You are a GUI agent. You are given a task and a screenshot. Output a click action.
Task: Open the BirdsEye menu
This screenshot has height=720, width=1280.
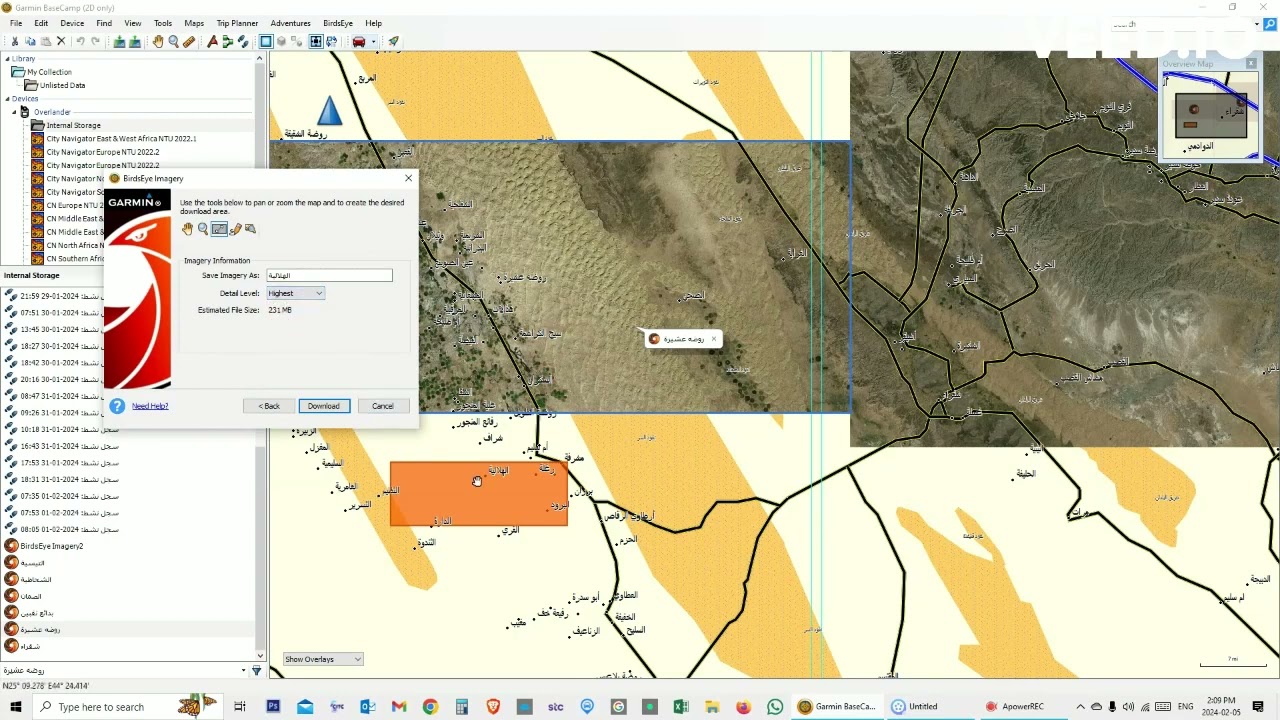point(338,23)
